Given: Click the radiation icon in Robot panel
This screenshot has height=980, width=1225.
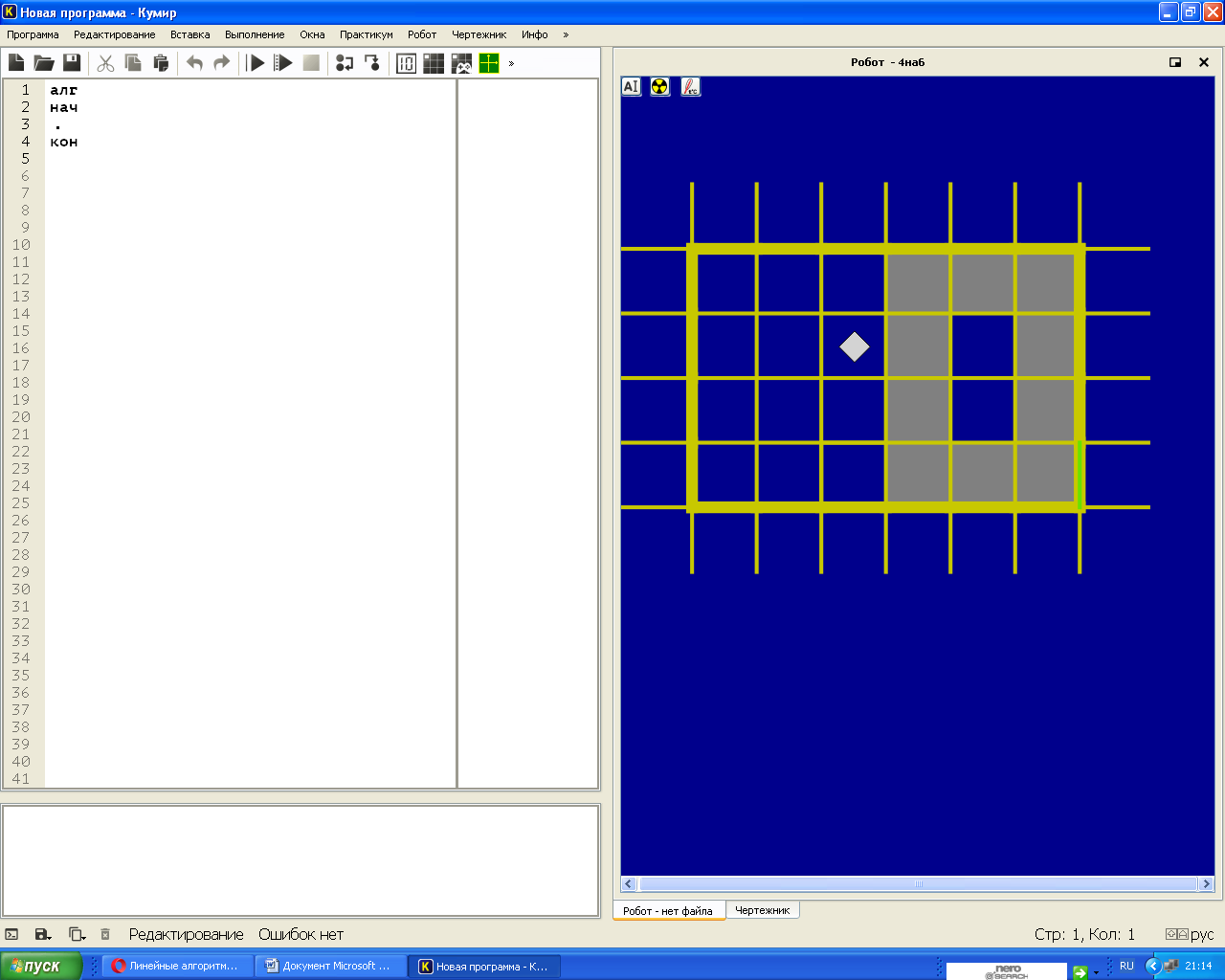Looking at the screenshot, I should 660,87.
